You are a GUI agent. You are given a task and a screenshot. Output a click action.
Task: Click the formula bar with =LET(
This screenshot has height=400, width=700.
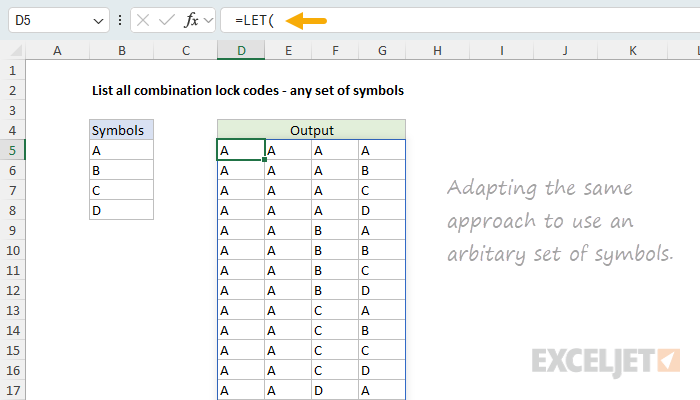coord(460,21)
